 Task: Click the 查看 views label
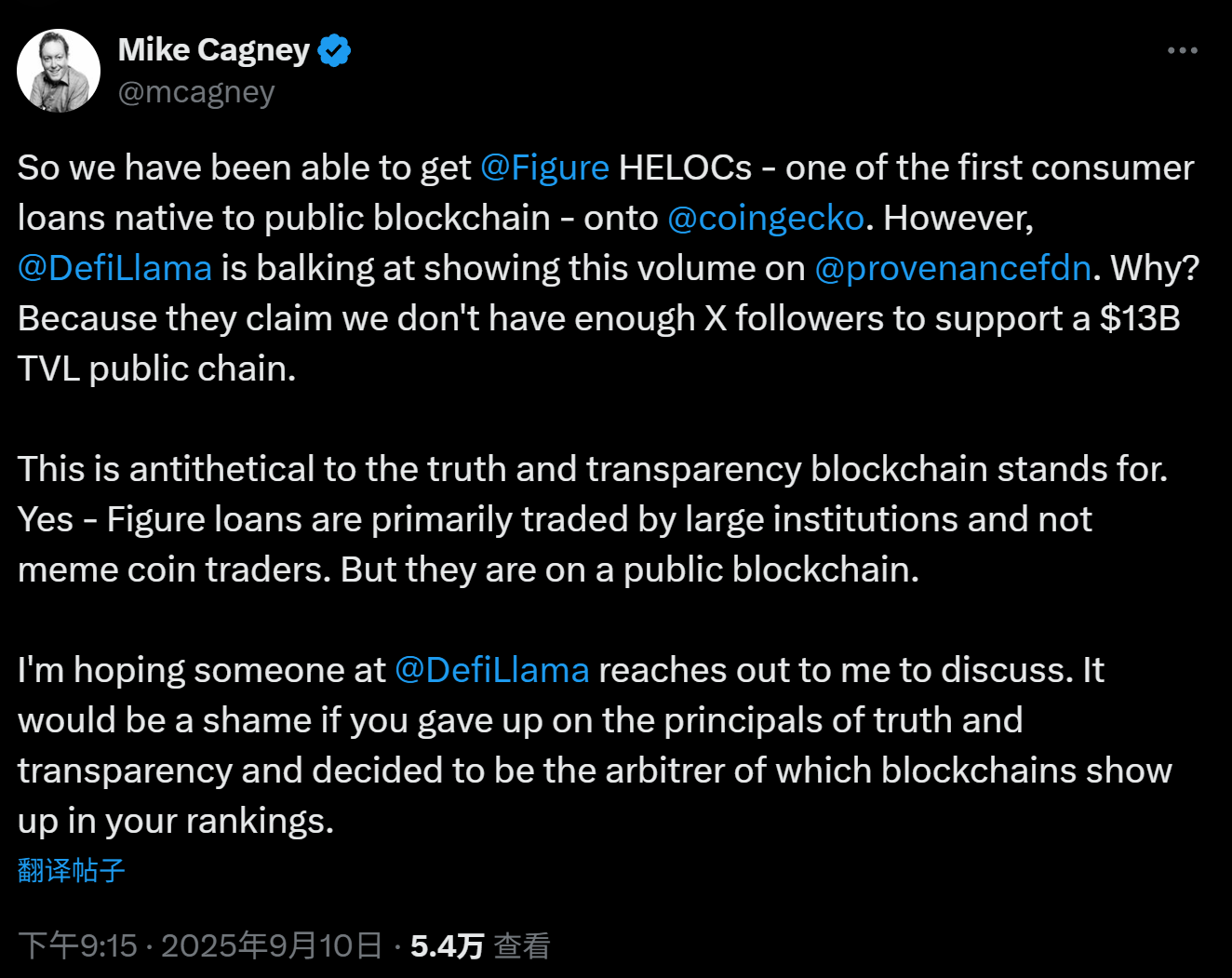pos(522,946)
